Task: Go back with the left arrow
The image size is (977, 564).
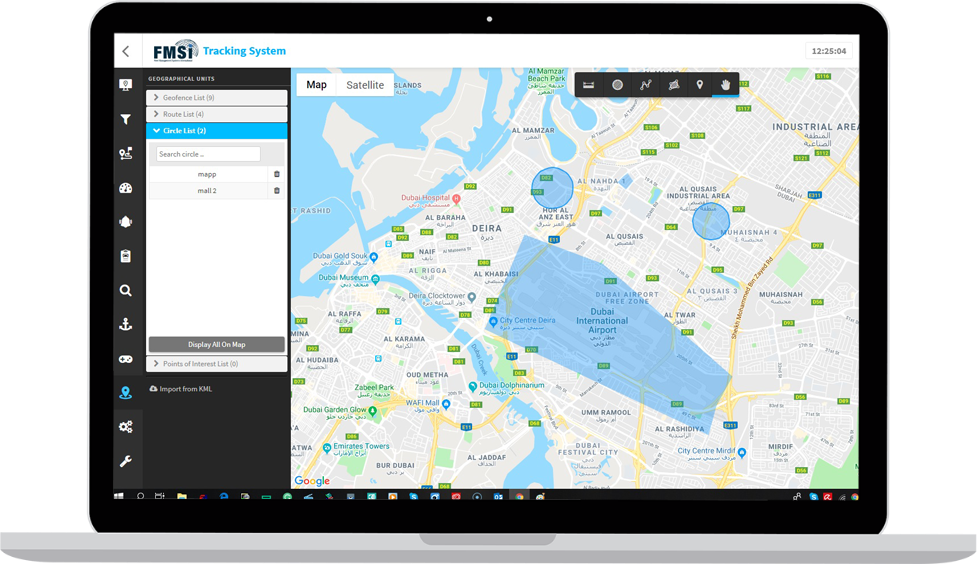Action: (x=126, y=51)
